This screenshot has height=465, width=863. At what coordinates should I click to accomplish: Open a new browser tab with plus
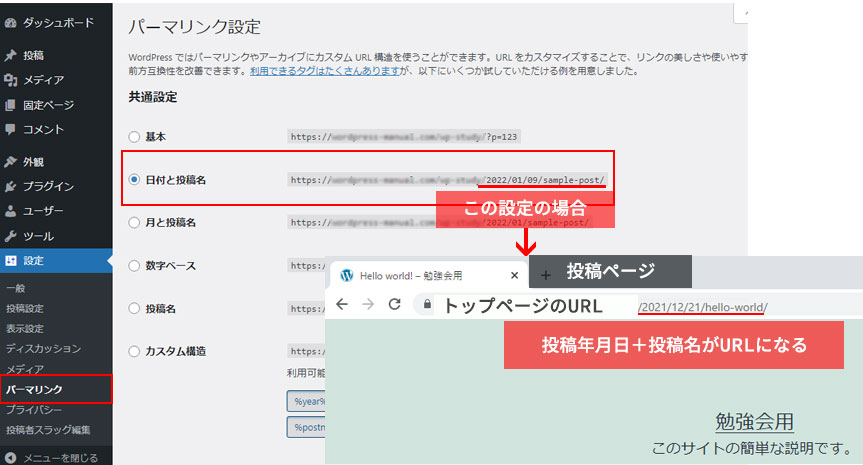[x=545, y=275]
